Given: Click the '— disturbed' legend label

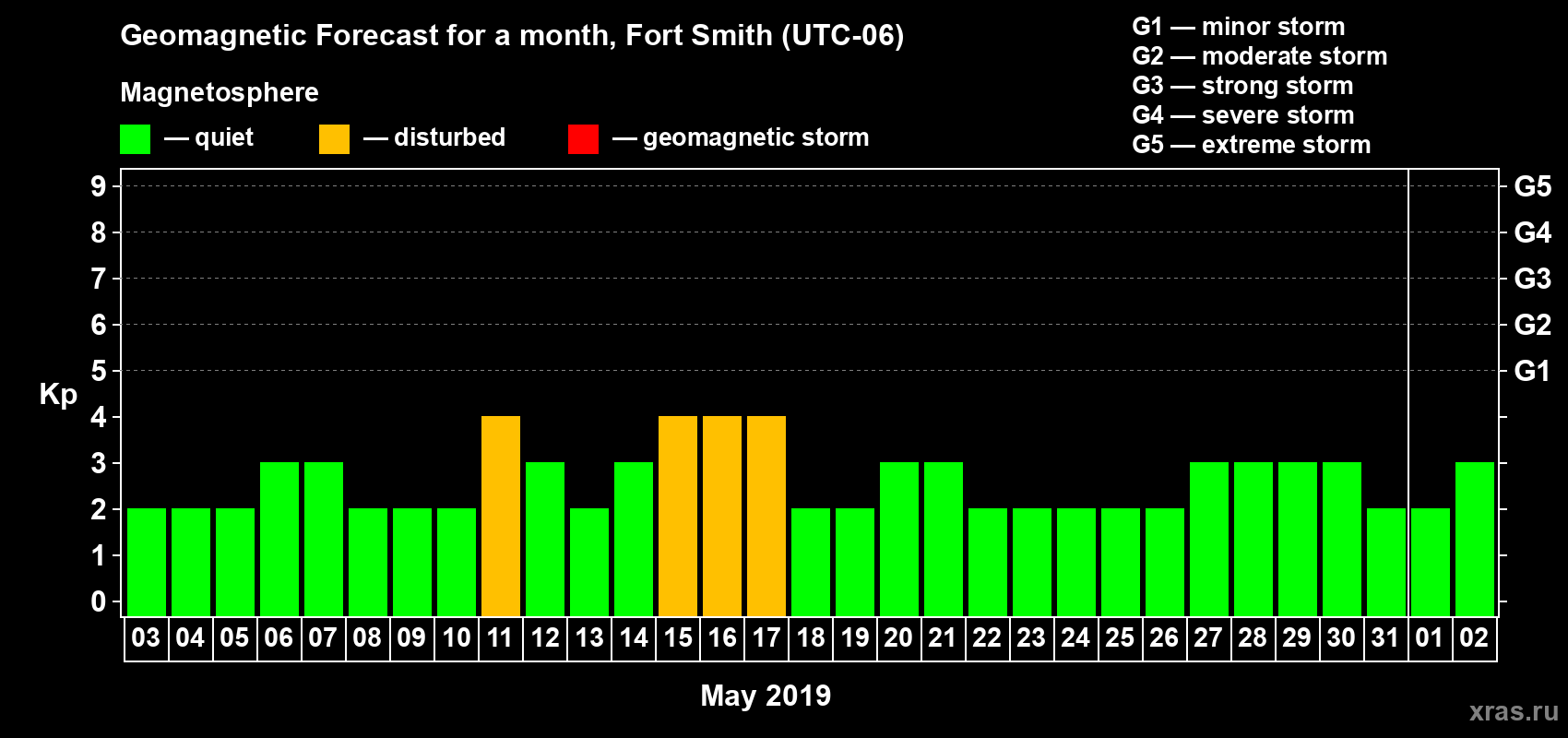Looking at the screenshot, I should pos(434,137).
